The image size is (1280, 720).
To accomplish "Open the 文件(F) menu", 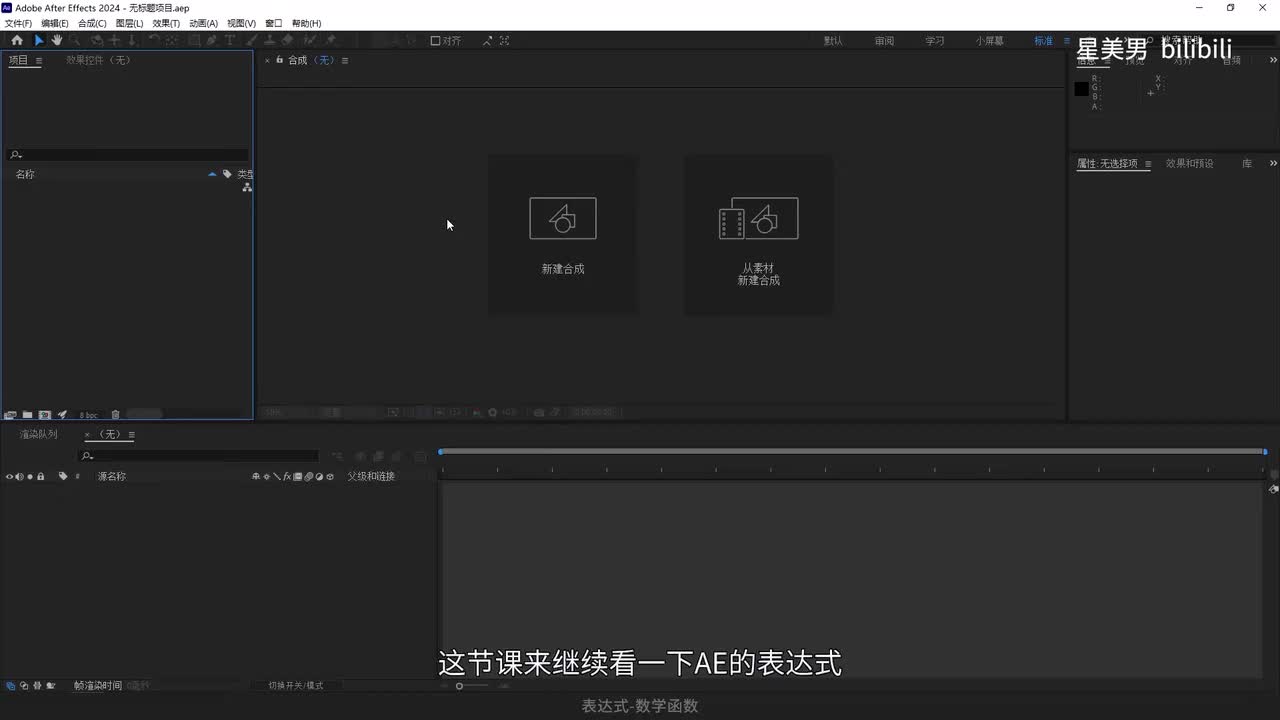I will pos(18,23).
